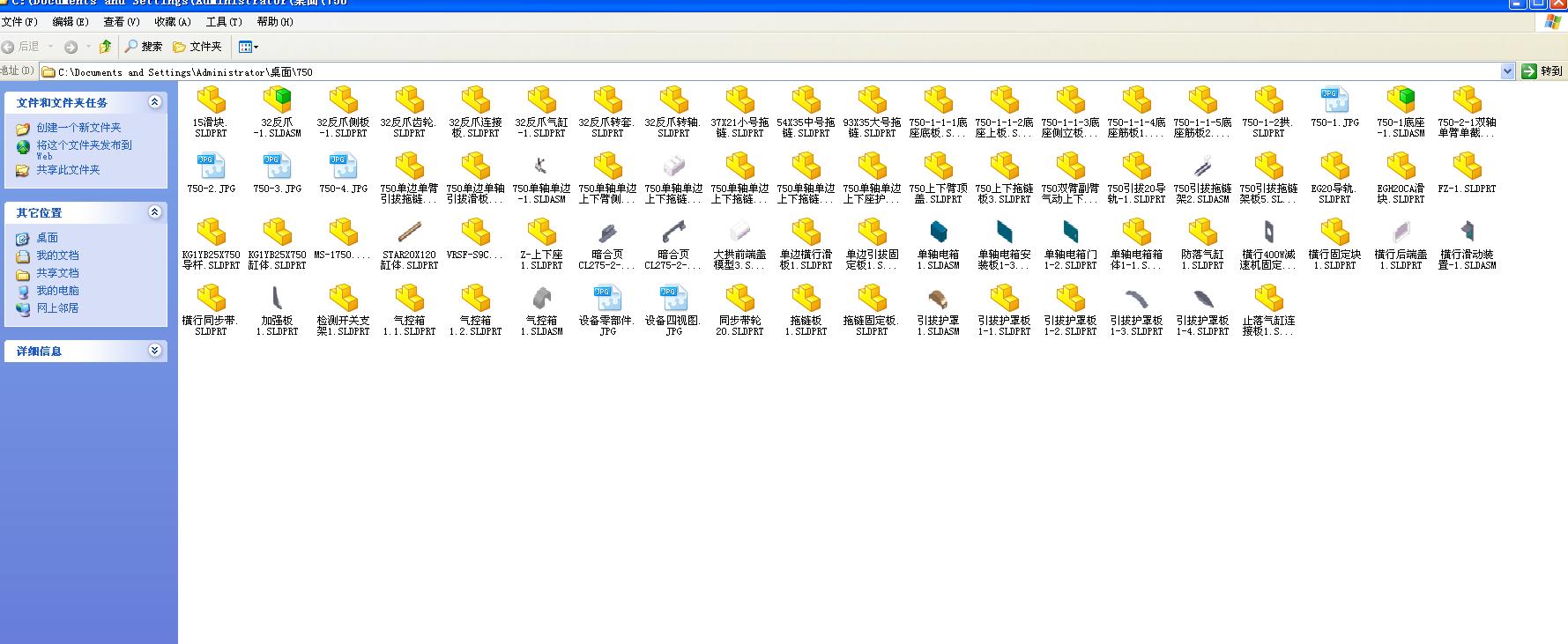
Task: Select the 37X21小号拖链.SLDPRT file icon
Action: coord(739,100)
